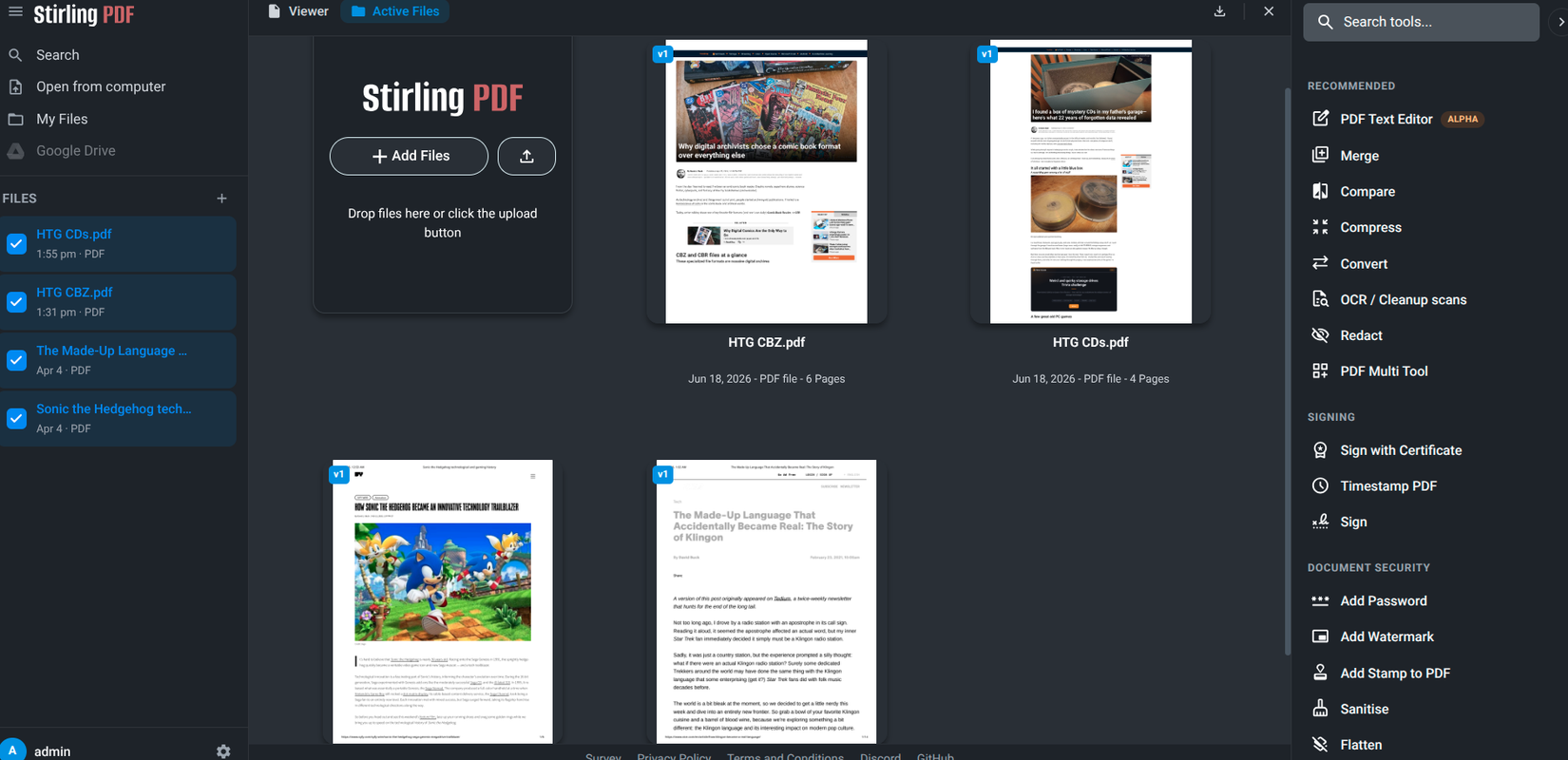The image size is (1568, 760).
Task: Click the Flatten icon
Action: coord(1320,745)
